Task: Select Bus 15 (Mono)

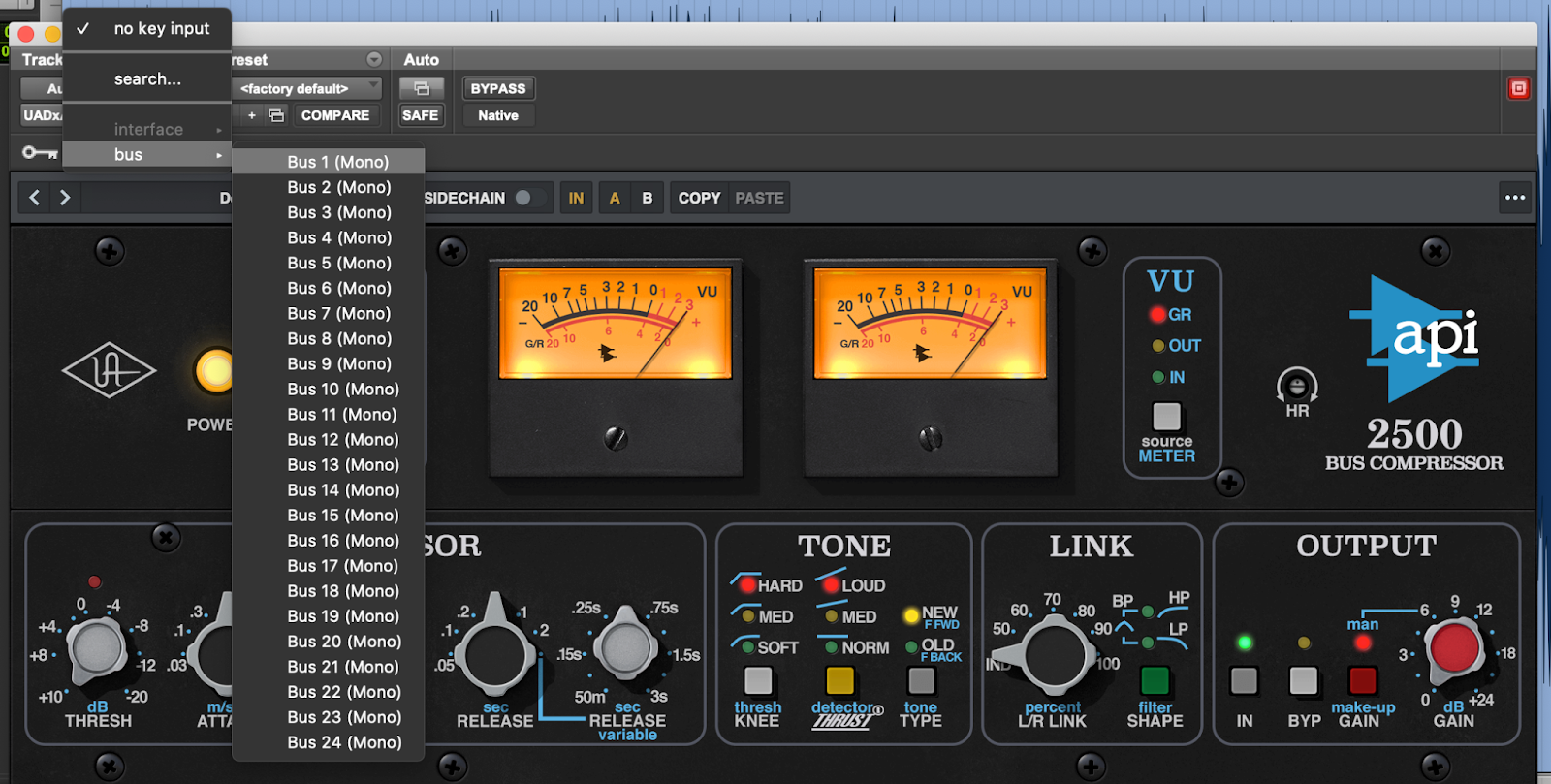Action: coord(329,516)
